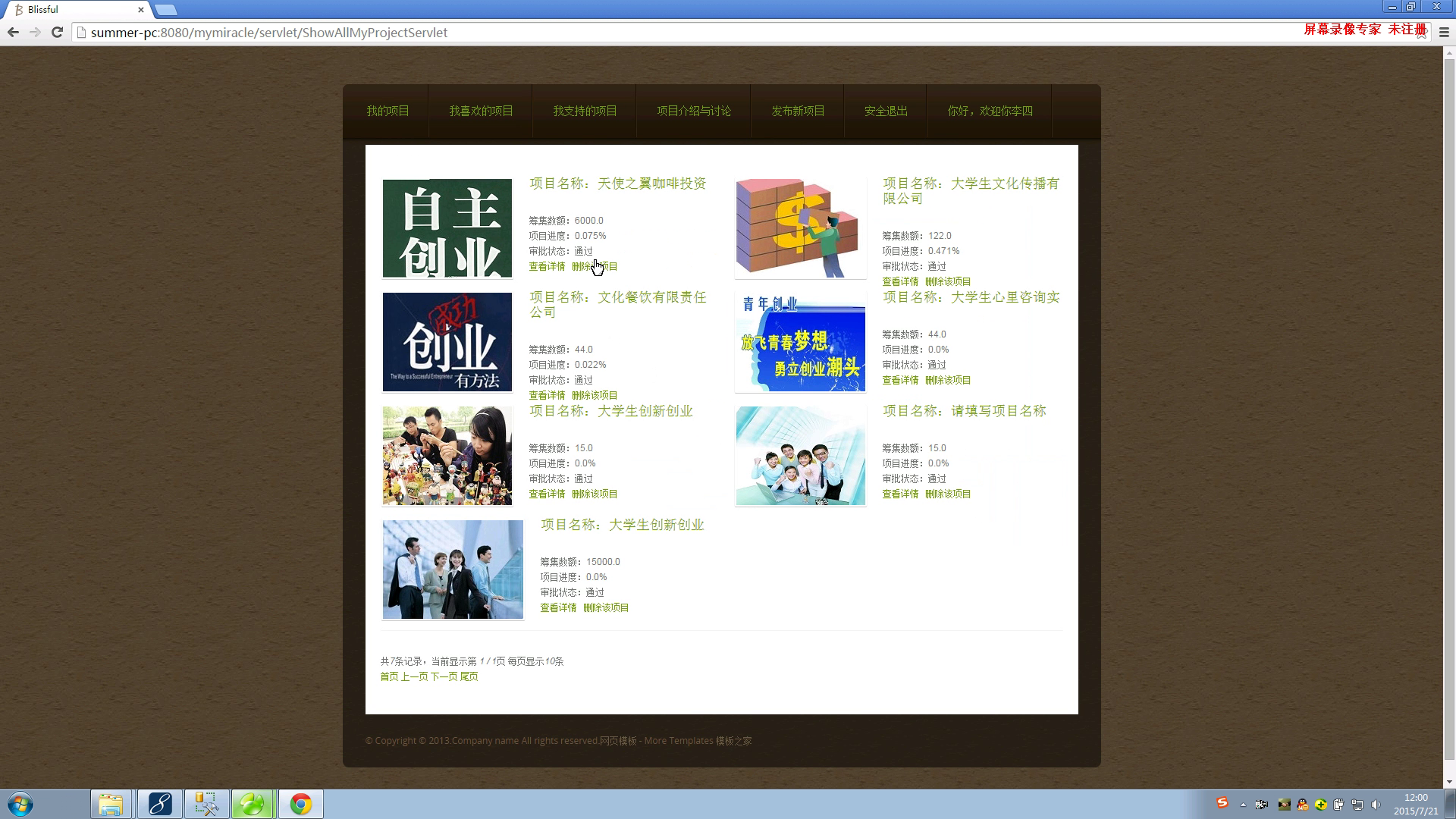
Task: Click the power plug tray icon
Action: pyautogui.click(x=1339, y=805)
